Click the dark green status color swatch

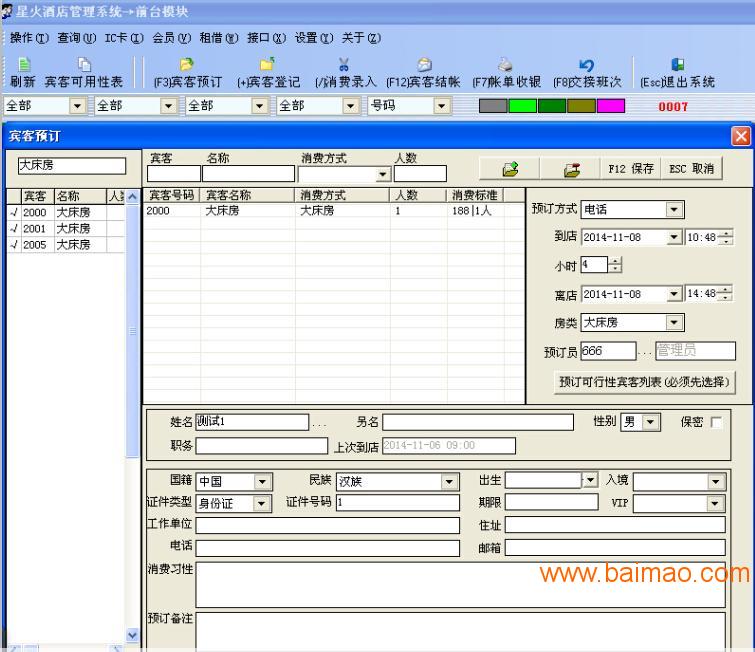pos(552,106)
